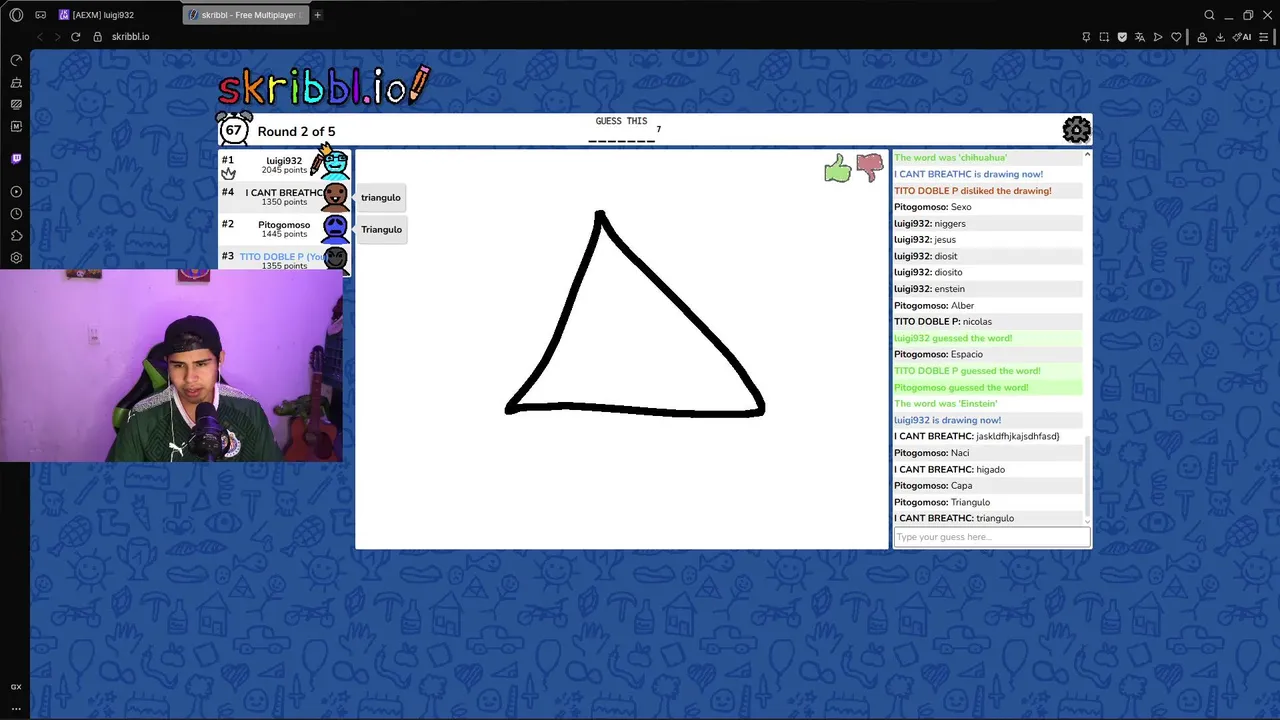The width and height of the screenshot is (1280, 720).
Task: Open Easy Setup sliders icon
Action: (1264, 37)
